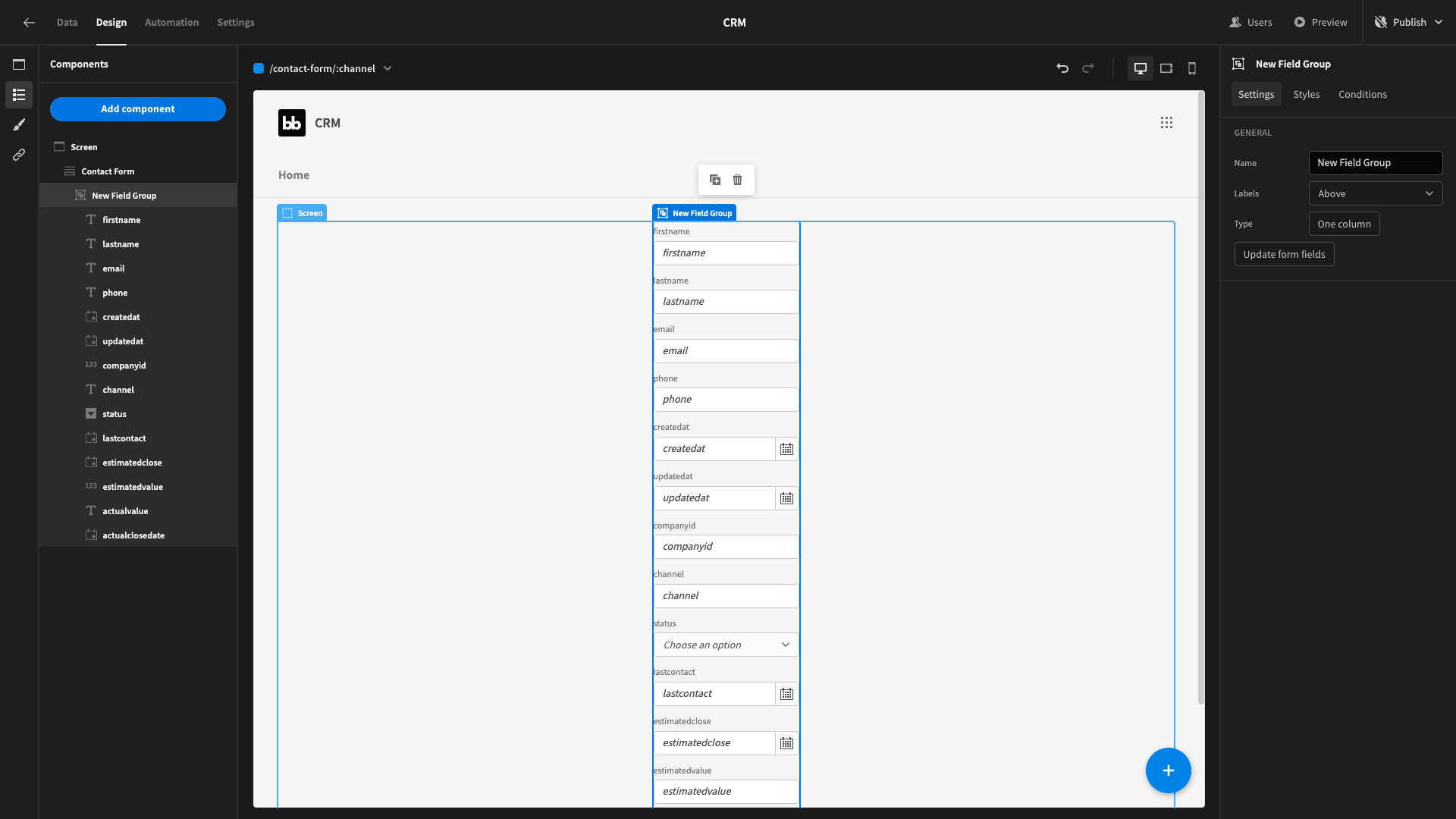Open calendar picker for lastcontact field

(x=786, y=694)
